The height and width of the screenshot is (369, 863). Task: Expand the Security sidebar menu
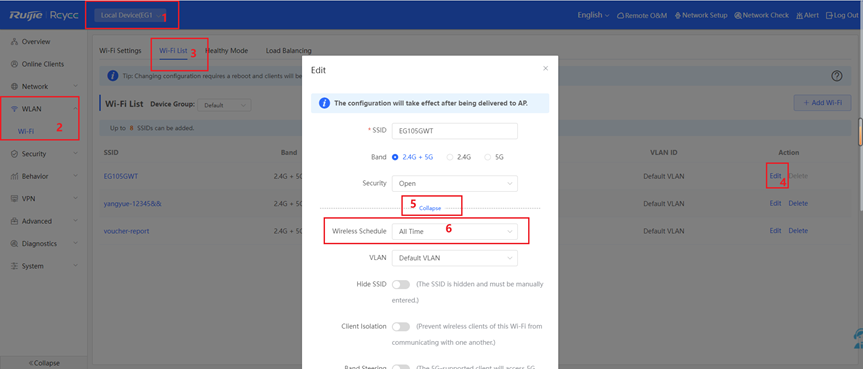click(43, 154)
